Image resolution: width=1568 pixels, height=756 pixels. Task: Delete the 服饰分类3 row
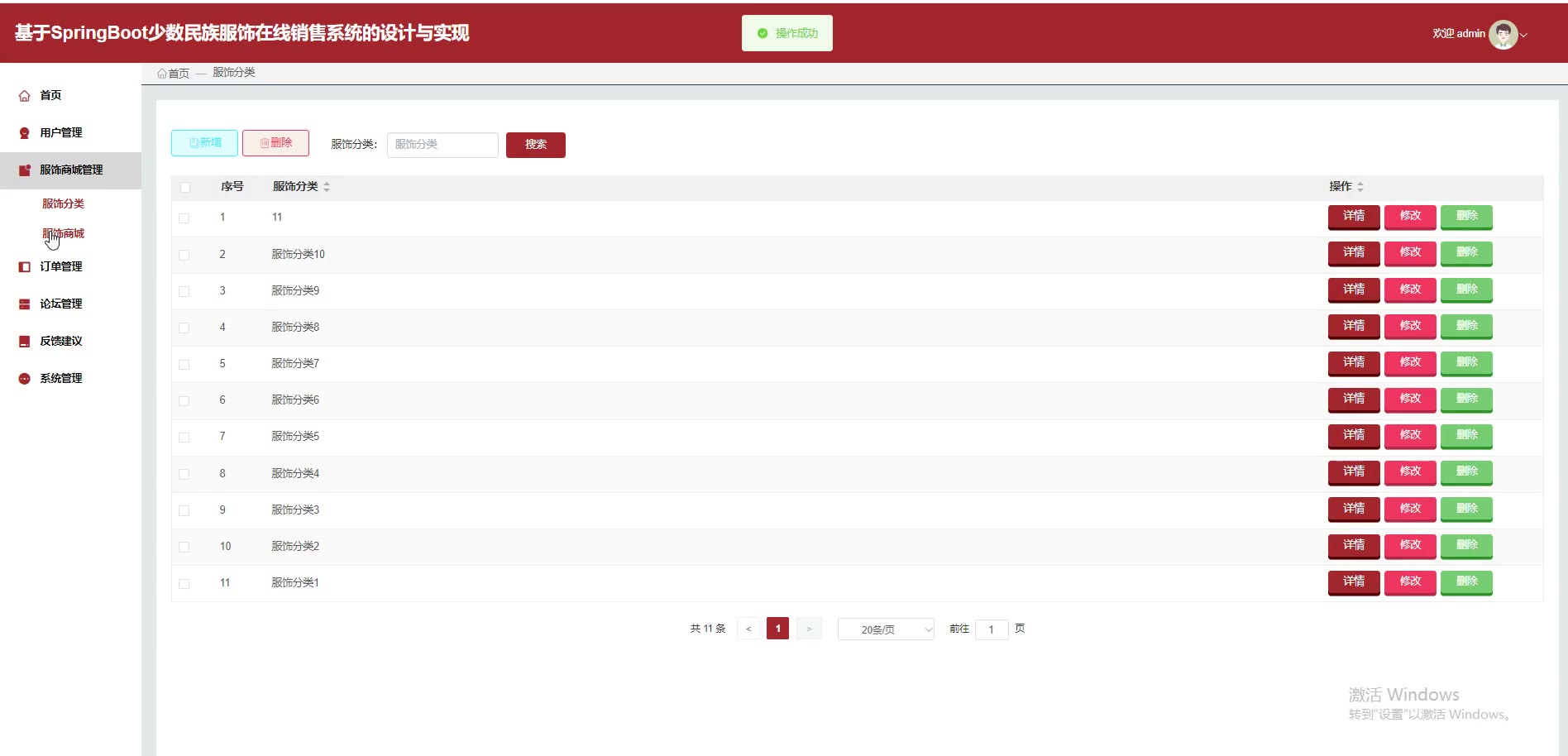(x=1466, y=509)
